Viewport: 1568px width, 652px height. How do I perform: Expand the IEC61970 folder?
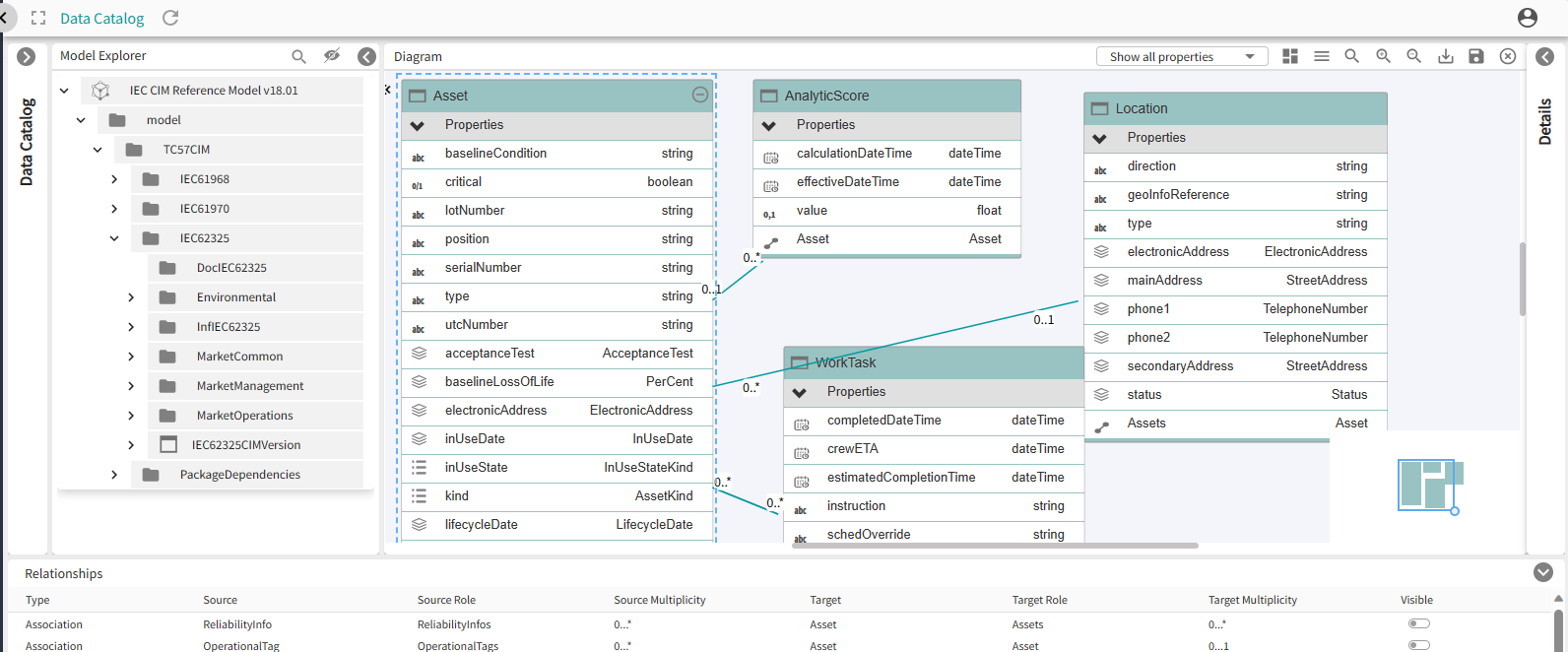pos(114,209)
